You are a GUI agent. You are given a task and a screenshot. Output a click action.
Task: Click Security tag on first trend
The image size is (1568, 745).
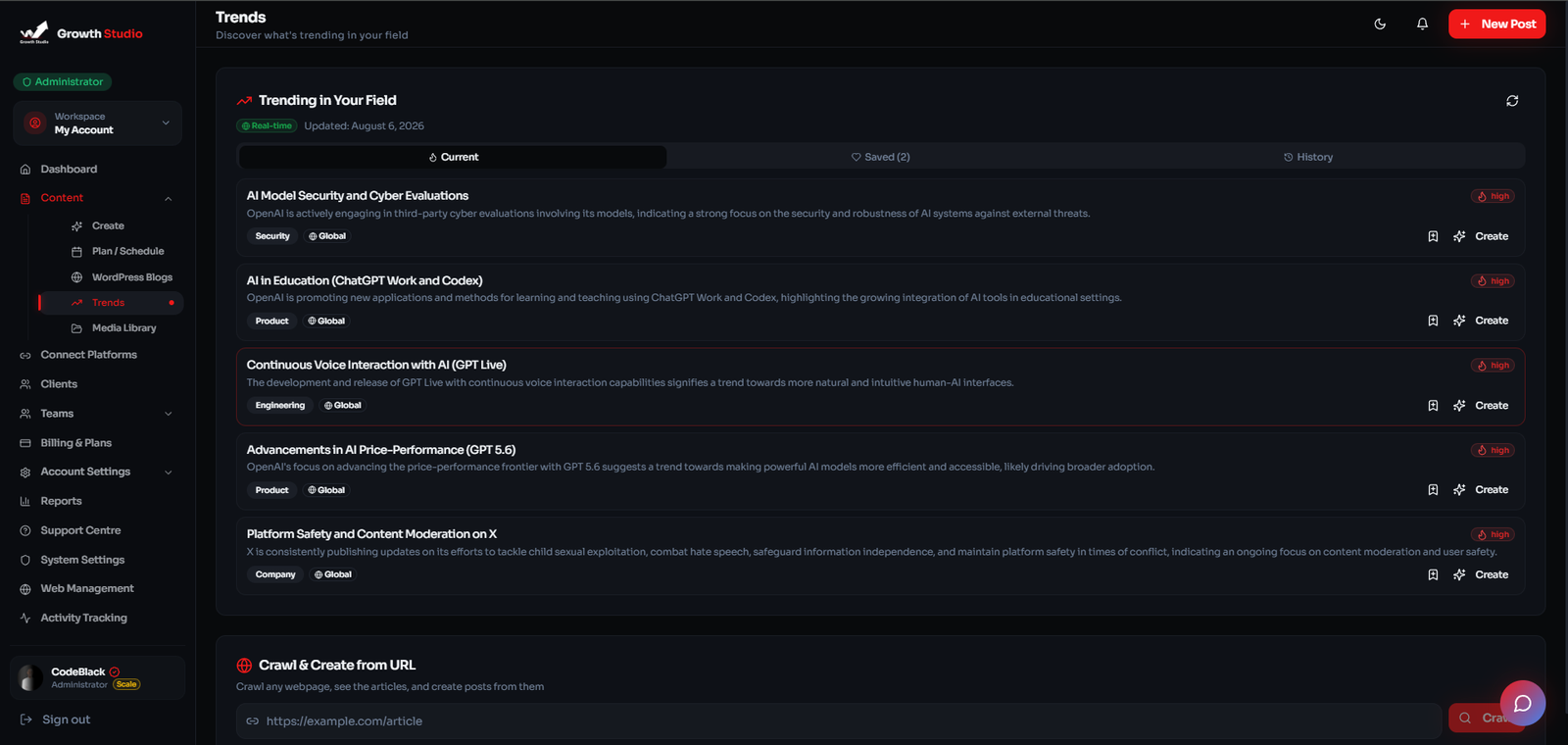(272, 236)
